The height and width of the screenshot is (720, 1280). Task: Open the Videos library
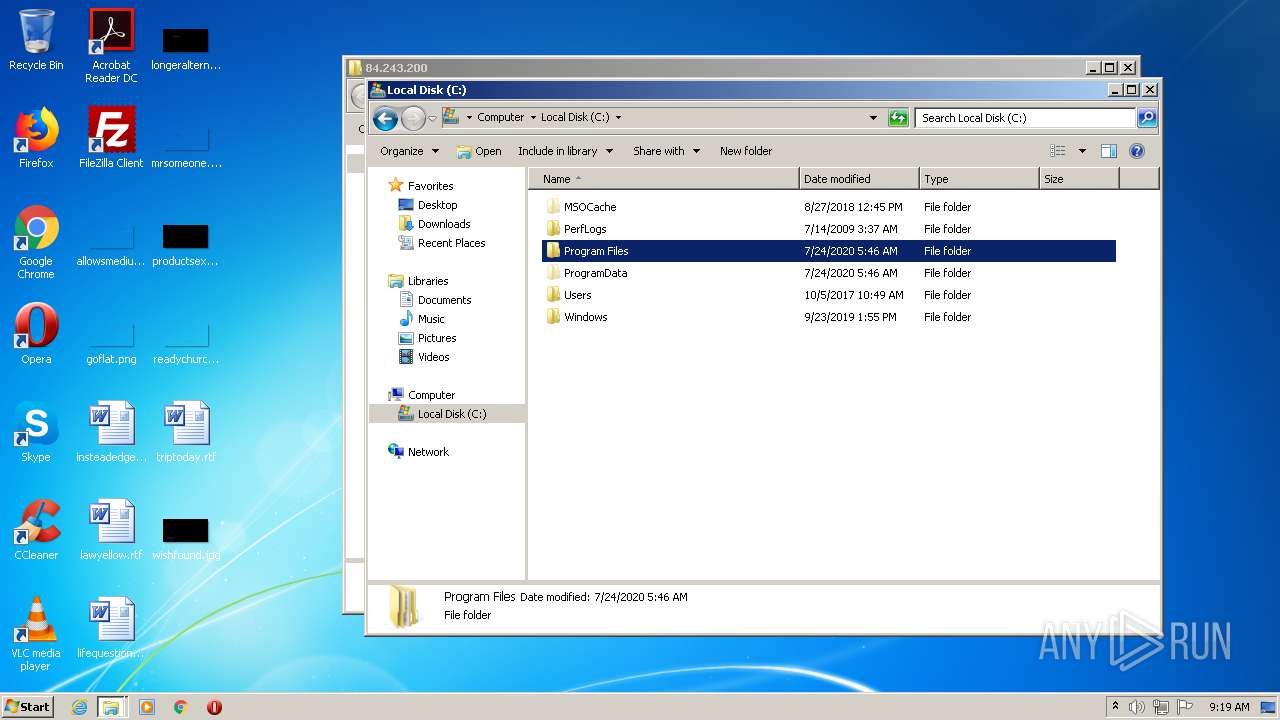433,357
